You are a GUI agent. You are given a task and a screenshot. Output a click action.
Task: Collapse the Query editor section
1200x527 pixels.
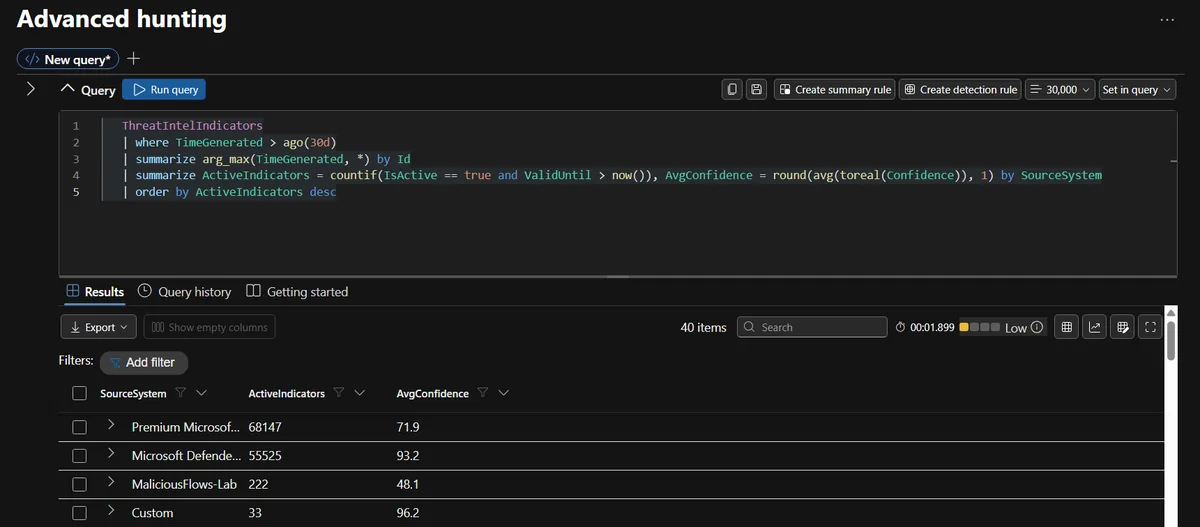(x=68, y=89)
